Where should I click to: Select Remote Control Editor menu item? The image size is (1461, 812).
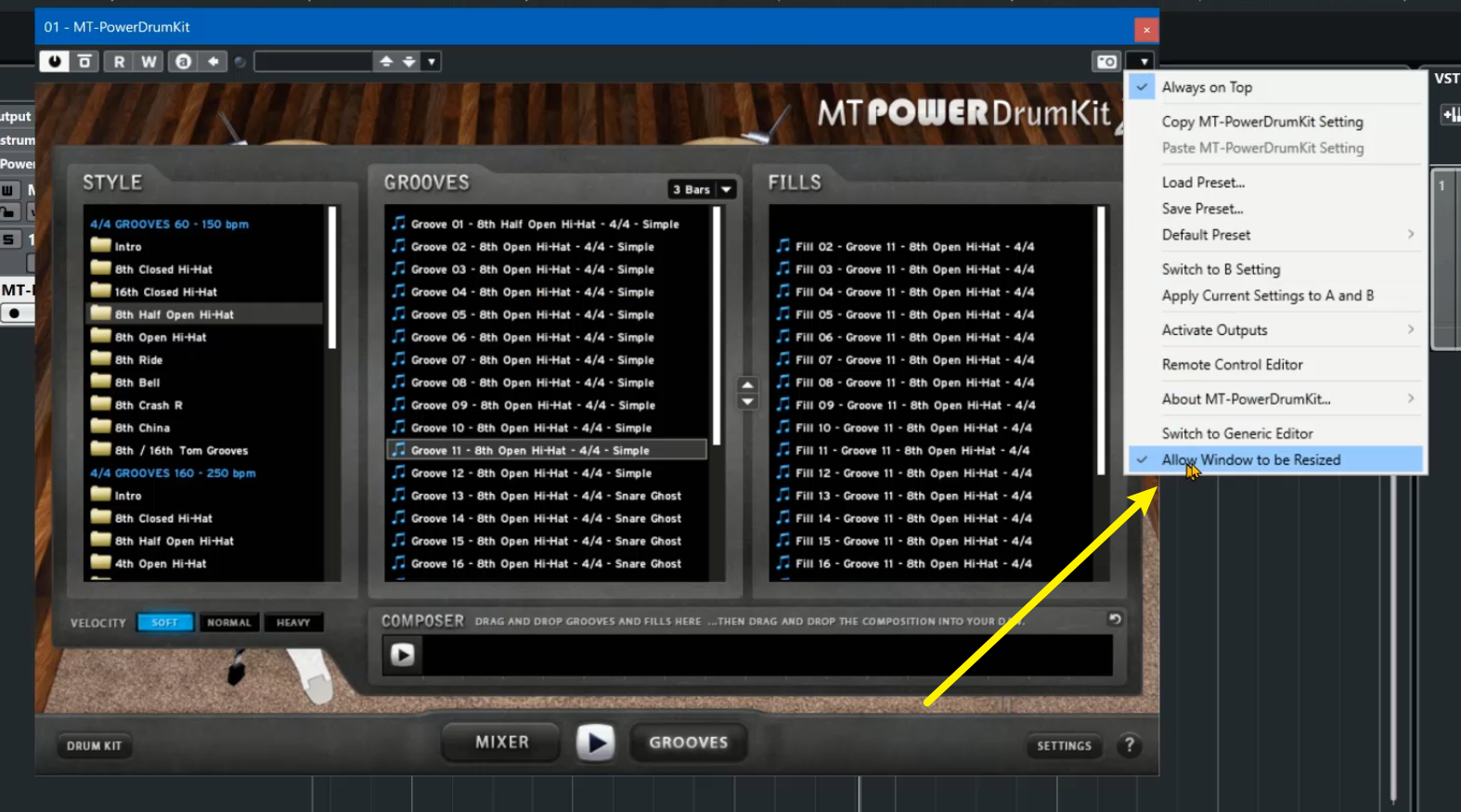[x=1232, y=365]
